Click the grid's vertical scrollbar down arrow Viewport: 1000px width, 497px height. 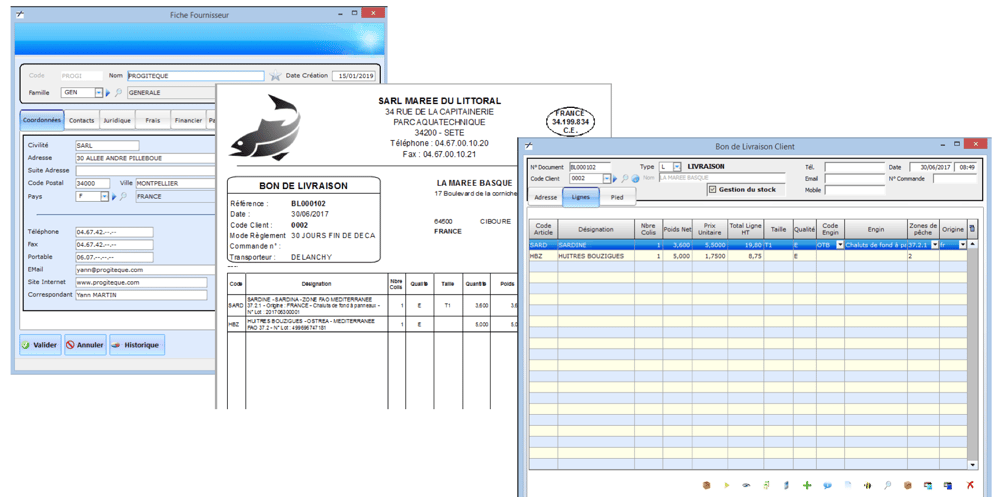973,465
